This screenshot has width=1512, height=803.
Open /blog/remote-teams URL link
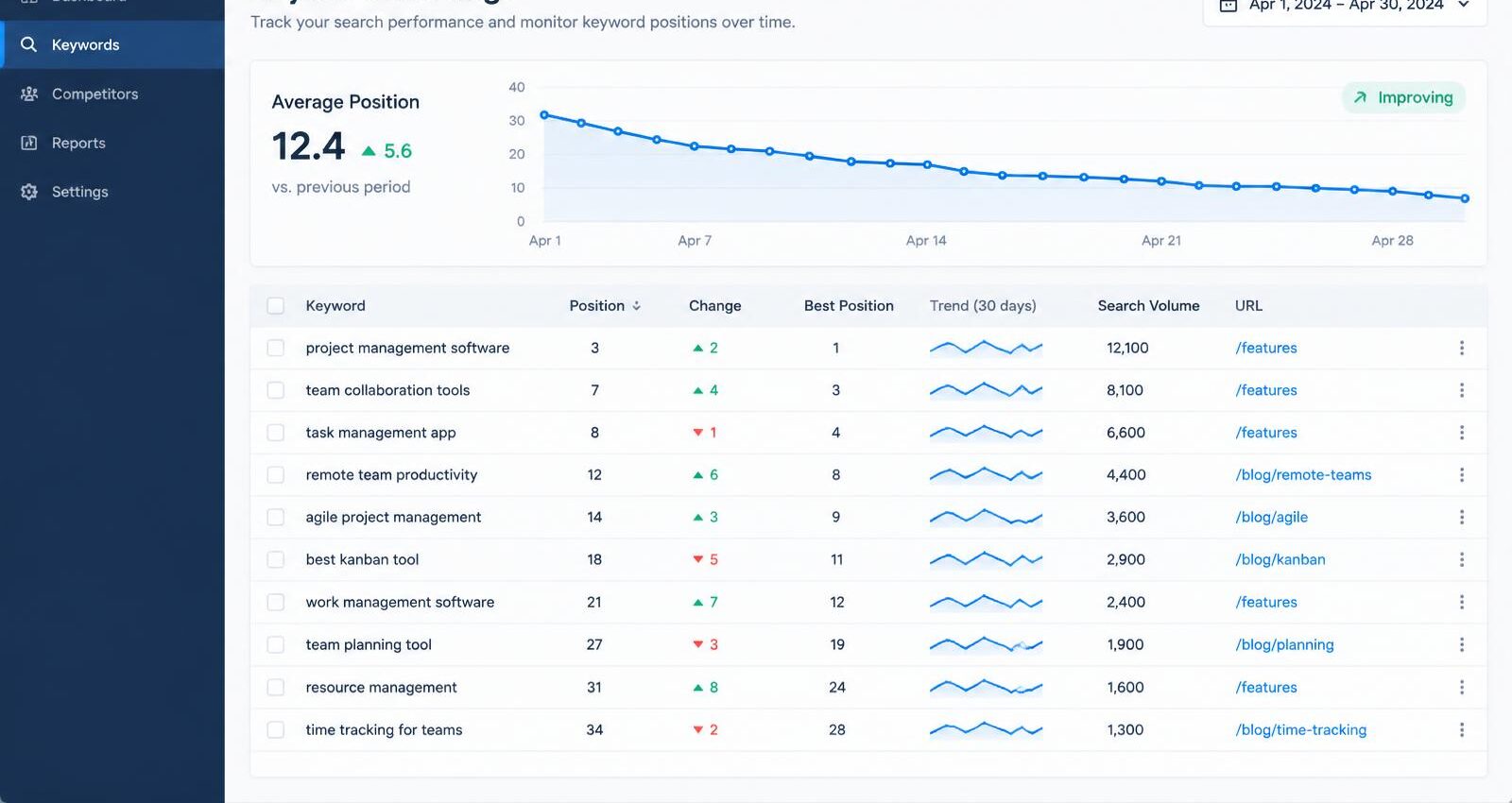pyautogui.click(x=1303, y=475)
